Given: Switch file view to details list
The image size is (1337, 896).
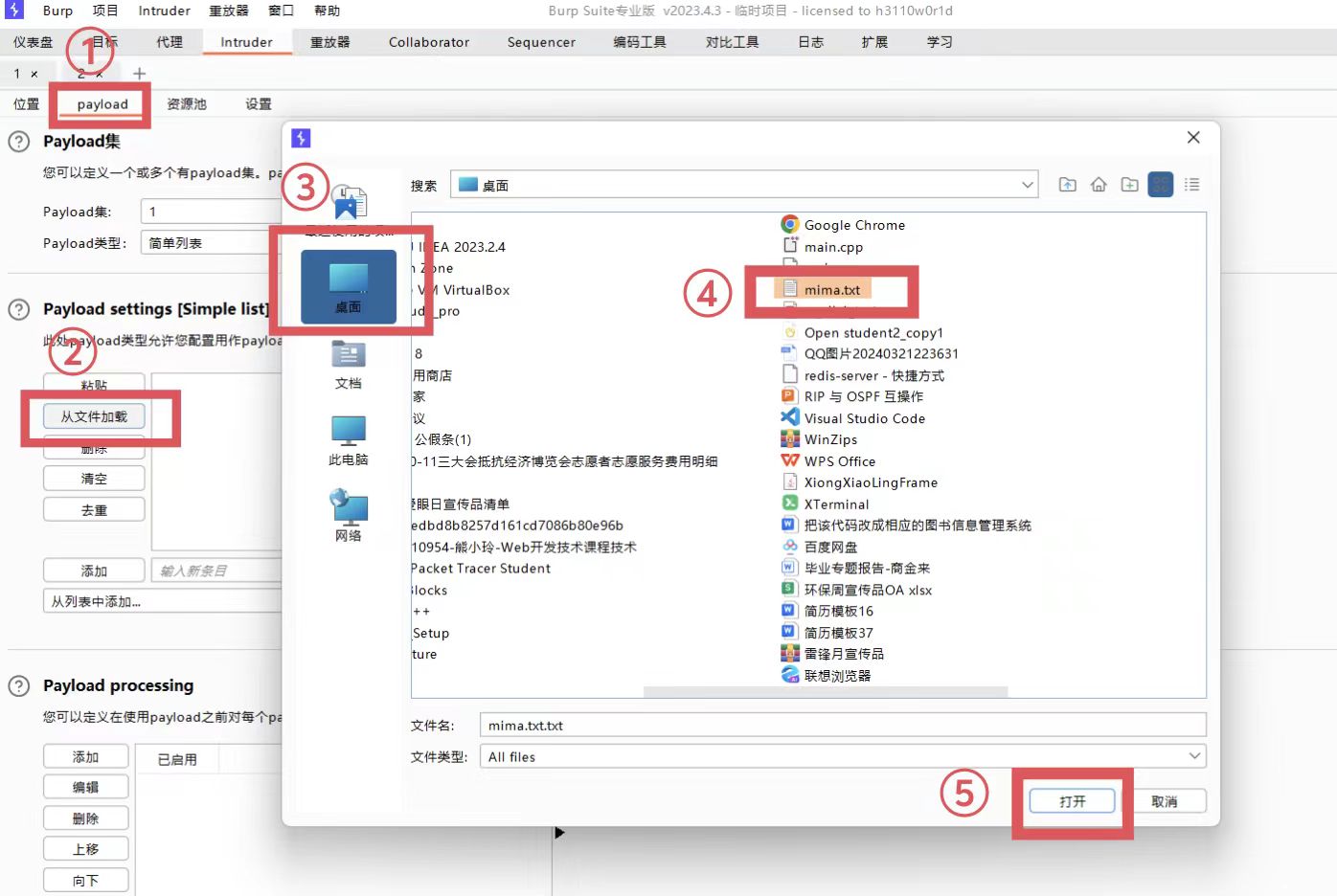Looking at the screenshot, I should point(1192,185).
